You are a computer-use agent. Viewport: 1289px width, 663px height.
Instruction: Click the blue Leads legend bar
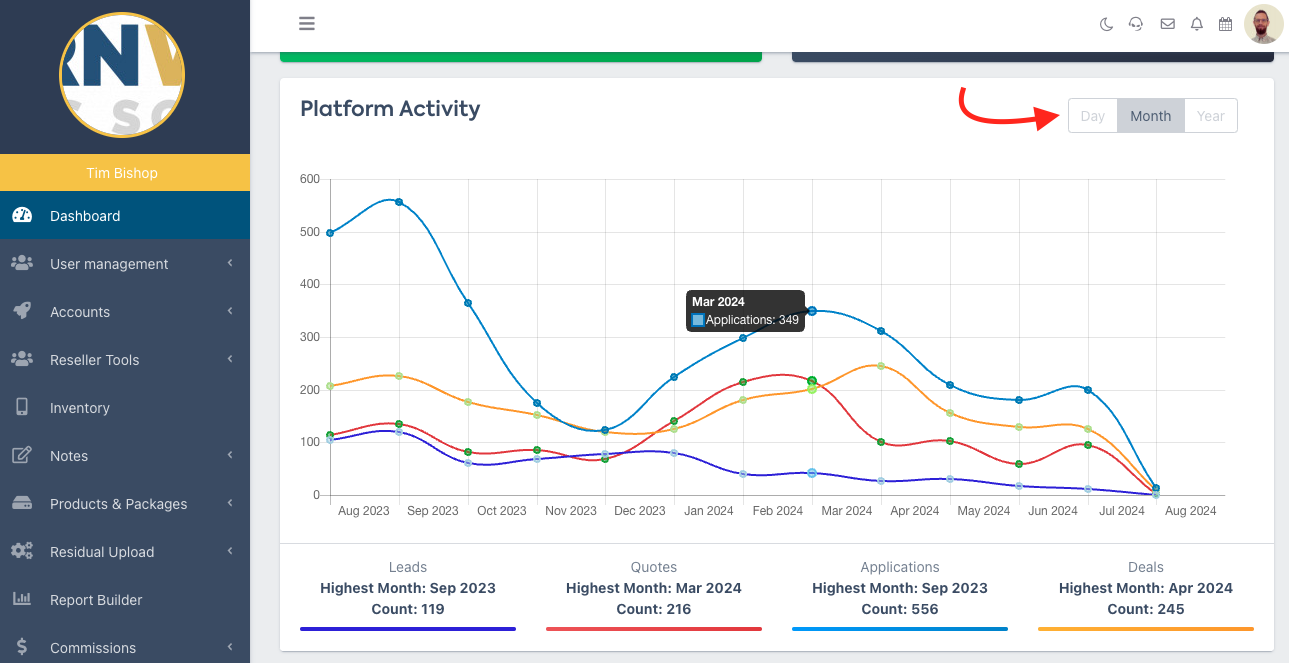pos(408,629)
